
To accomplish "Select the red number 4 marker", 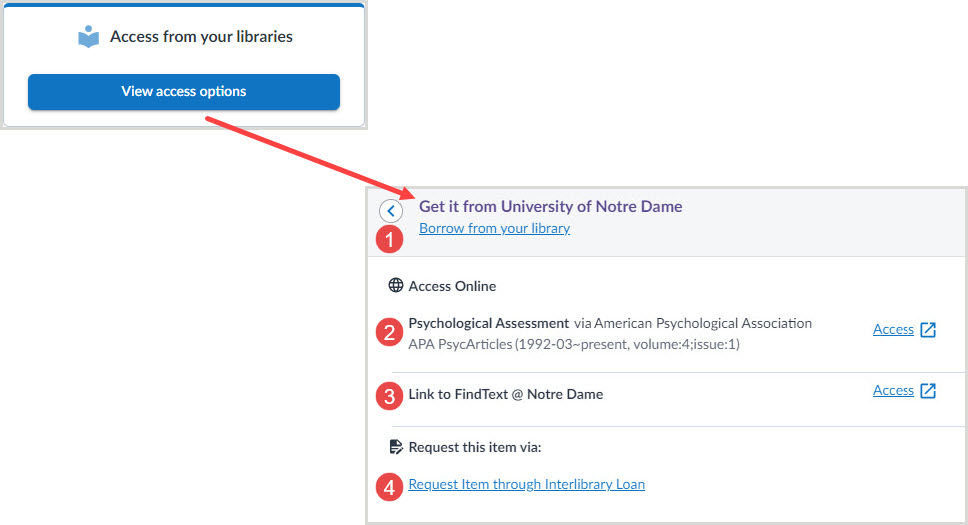I will 390,487.
